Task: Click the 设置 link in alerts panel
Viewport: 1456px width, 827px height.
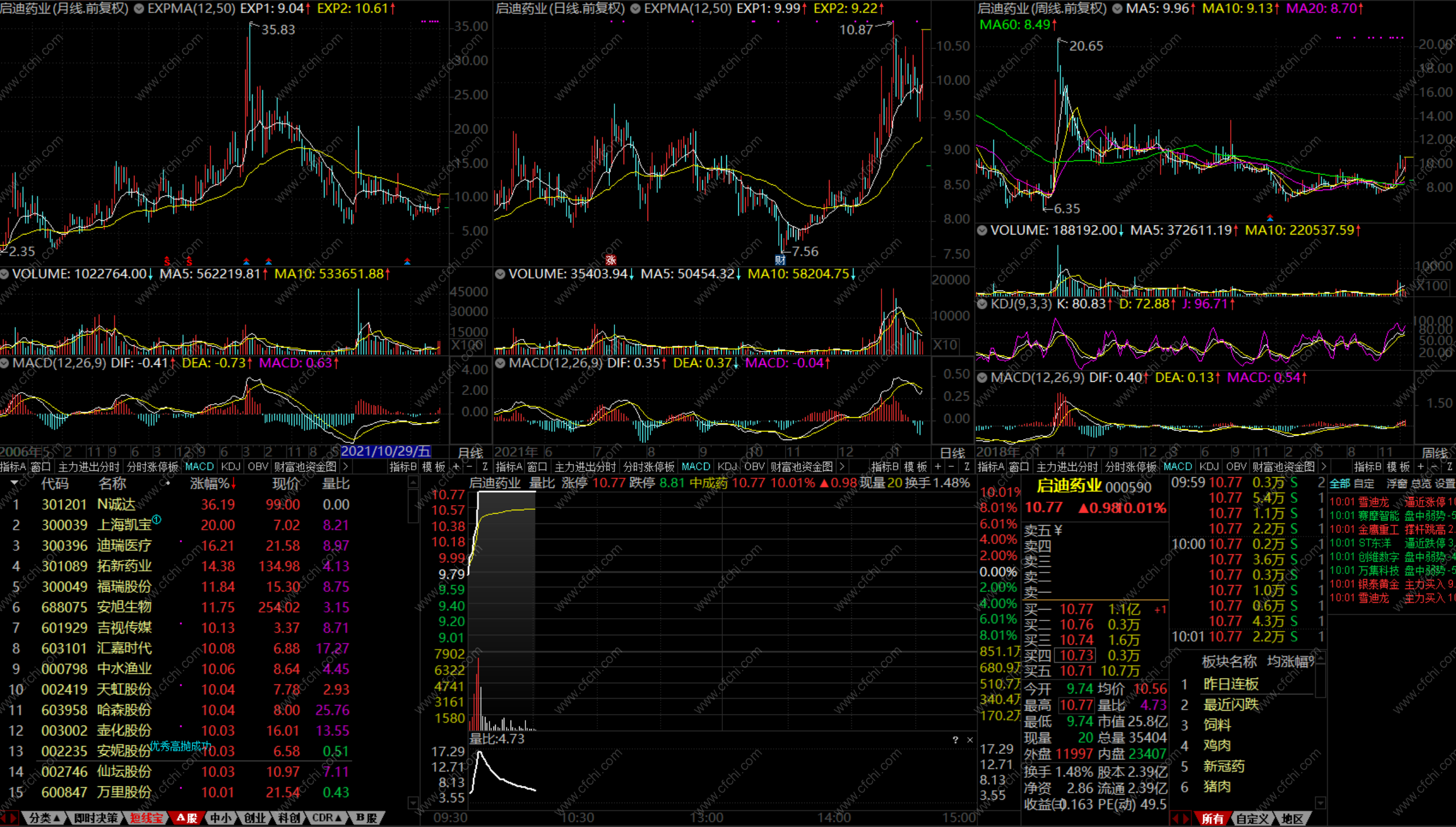Action: click(x=1445, y=484)
